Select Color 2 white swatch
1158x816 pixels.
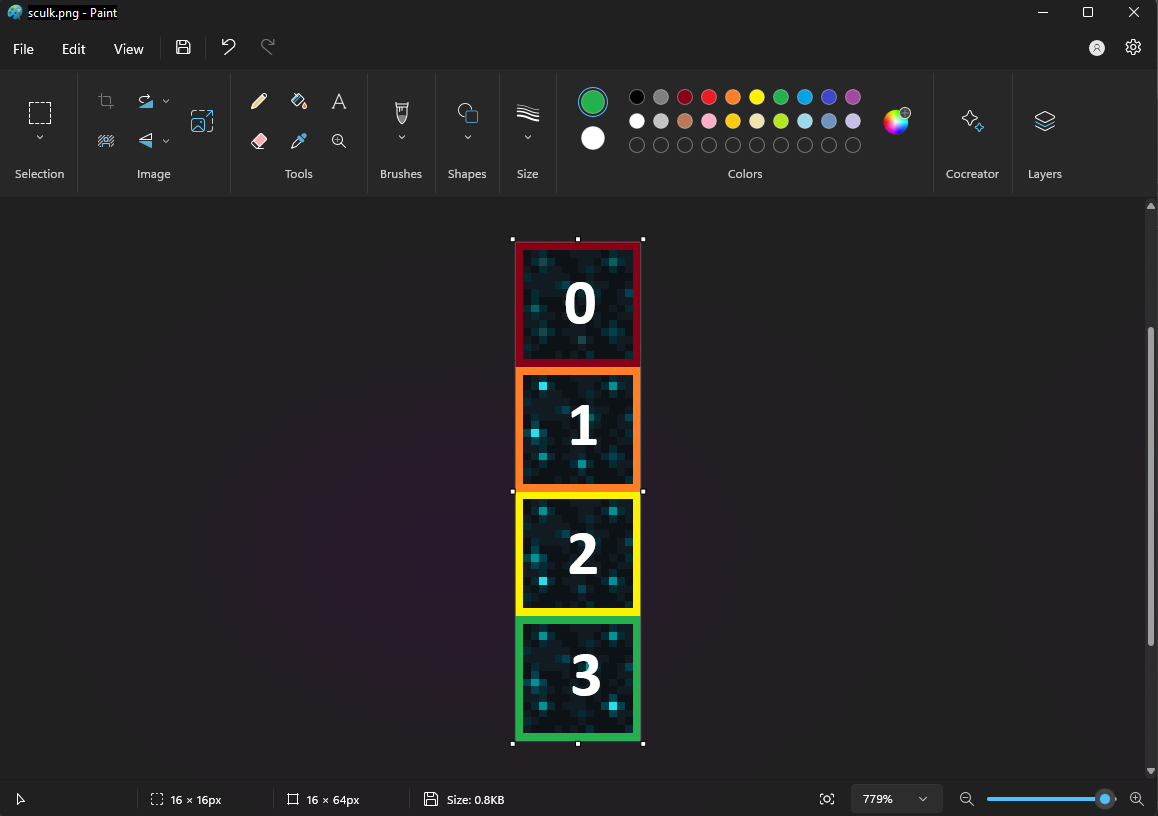click(x=592, y=138)
